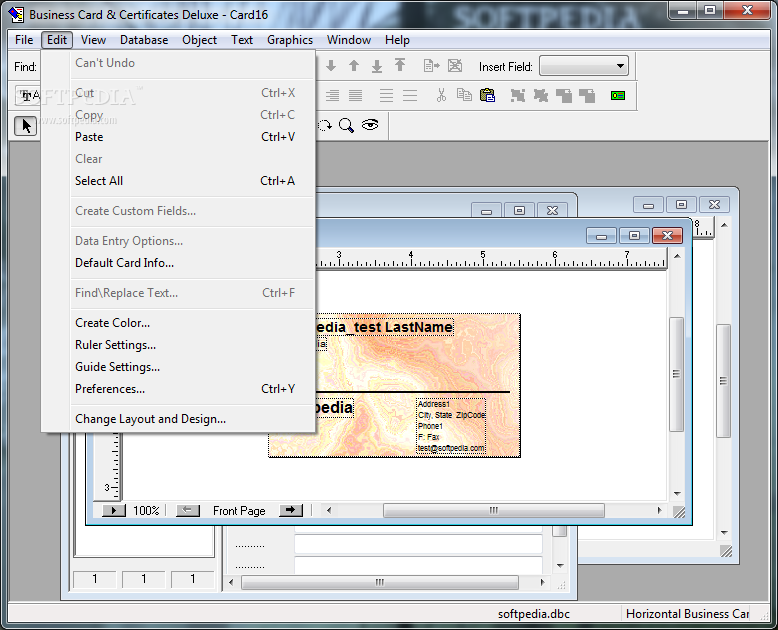Image resolution: width=778 pixels, height=630 pixels.
Task: Click the move to top arrow icon
Action: coord(400,65)
